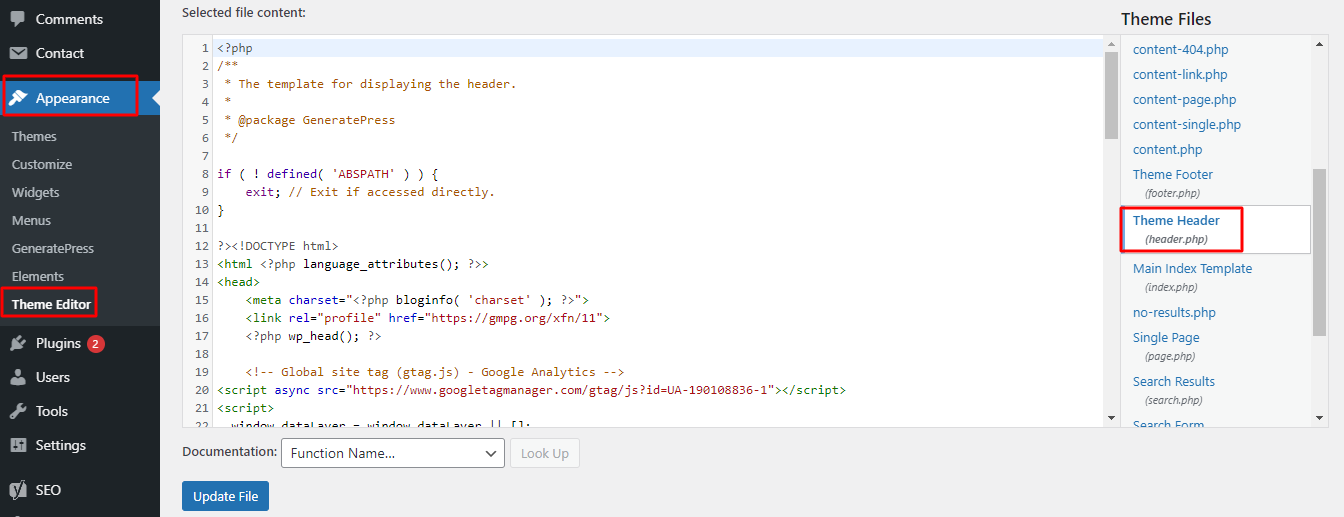The height and width of the screenshot is (517, 1344).
Task: Click the 'if ( ! defined( 'ABSPATH' ) )' line
Action: point(327,174)
